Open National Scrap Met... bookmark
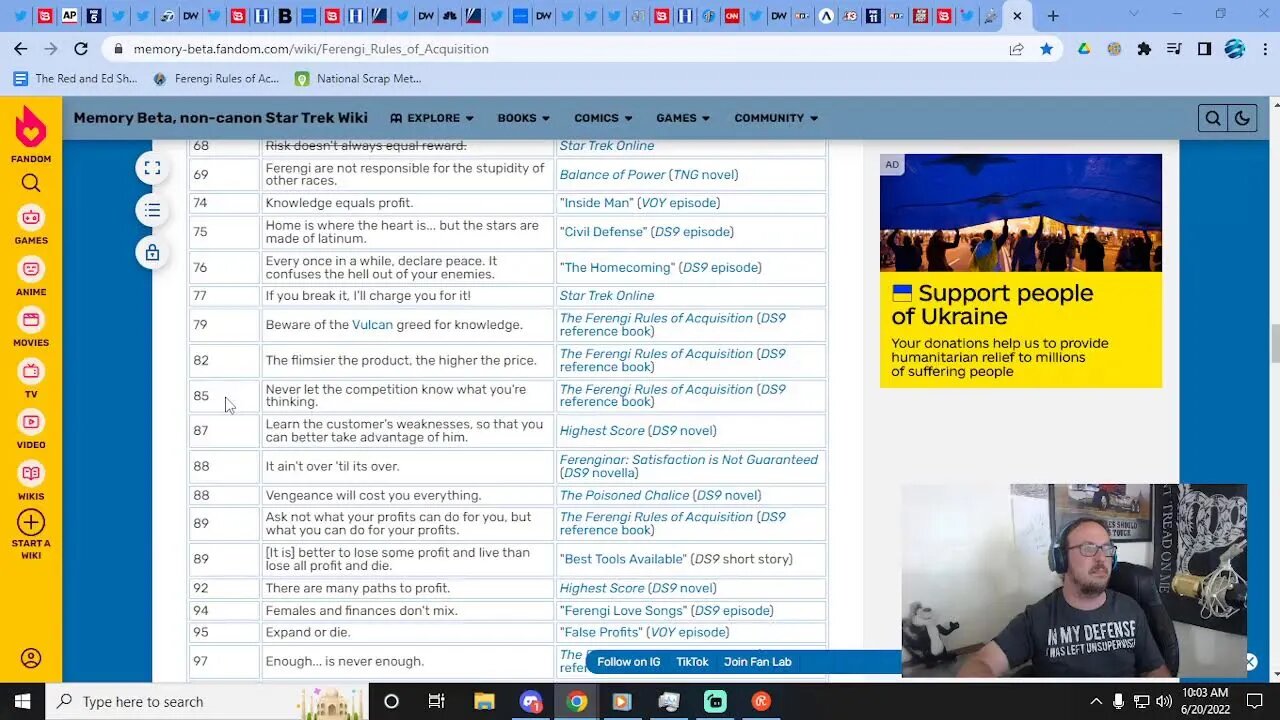The image size is (1280, 720). (358, 78)
